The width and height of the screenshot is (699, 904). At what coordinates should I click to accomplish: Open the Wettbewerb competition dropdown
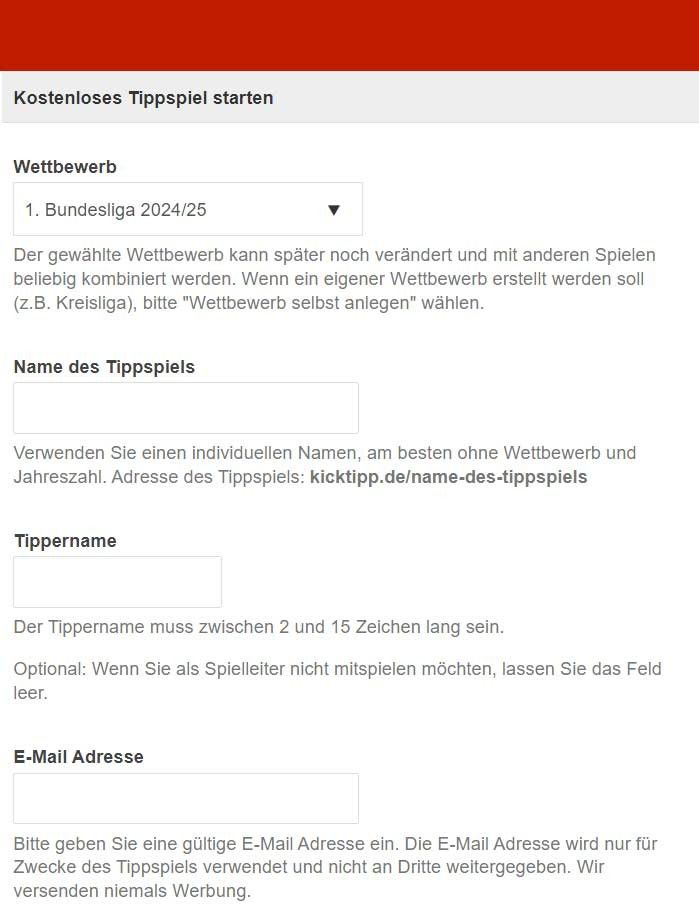pos(188,210)
